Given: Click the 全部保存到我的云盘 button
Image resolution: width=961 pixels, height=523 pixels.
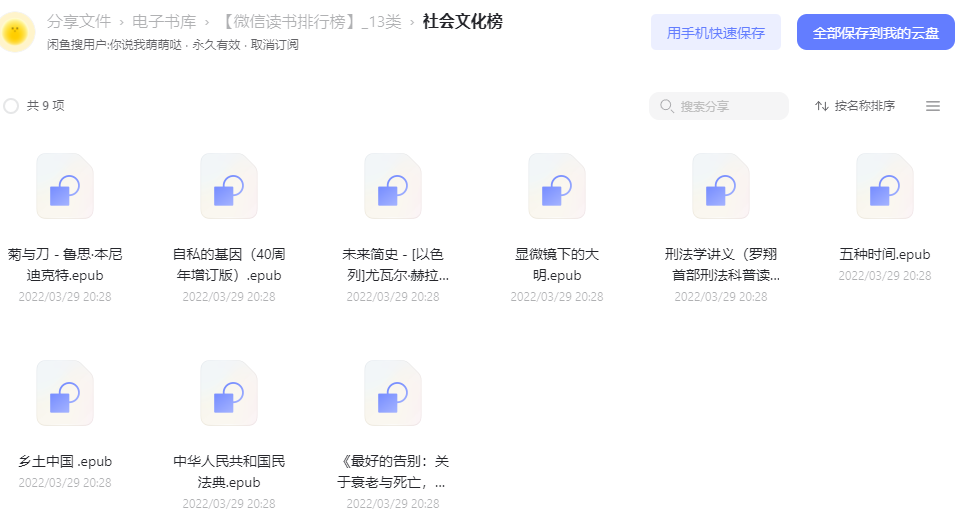Looking at the screenshot, I should click(876, 32).
